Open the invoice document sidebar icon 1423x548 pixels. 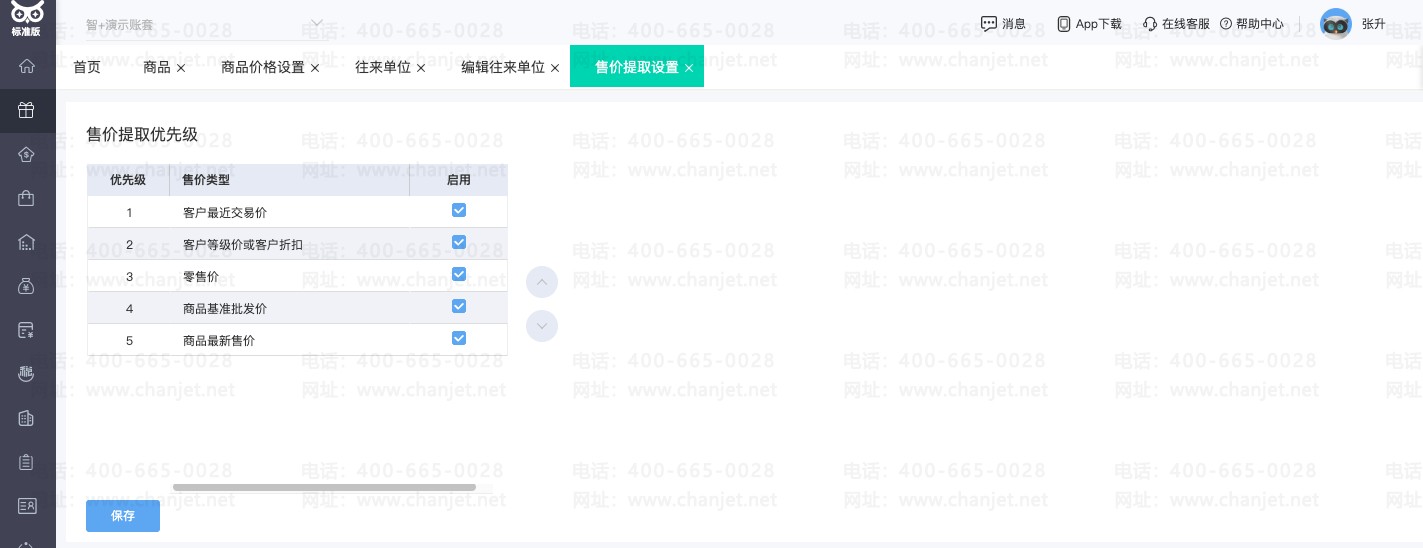(x=27, y=330)
